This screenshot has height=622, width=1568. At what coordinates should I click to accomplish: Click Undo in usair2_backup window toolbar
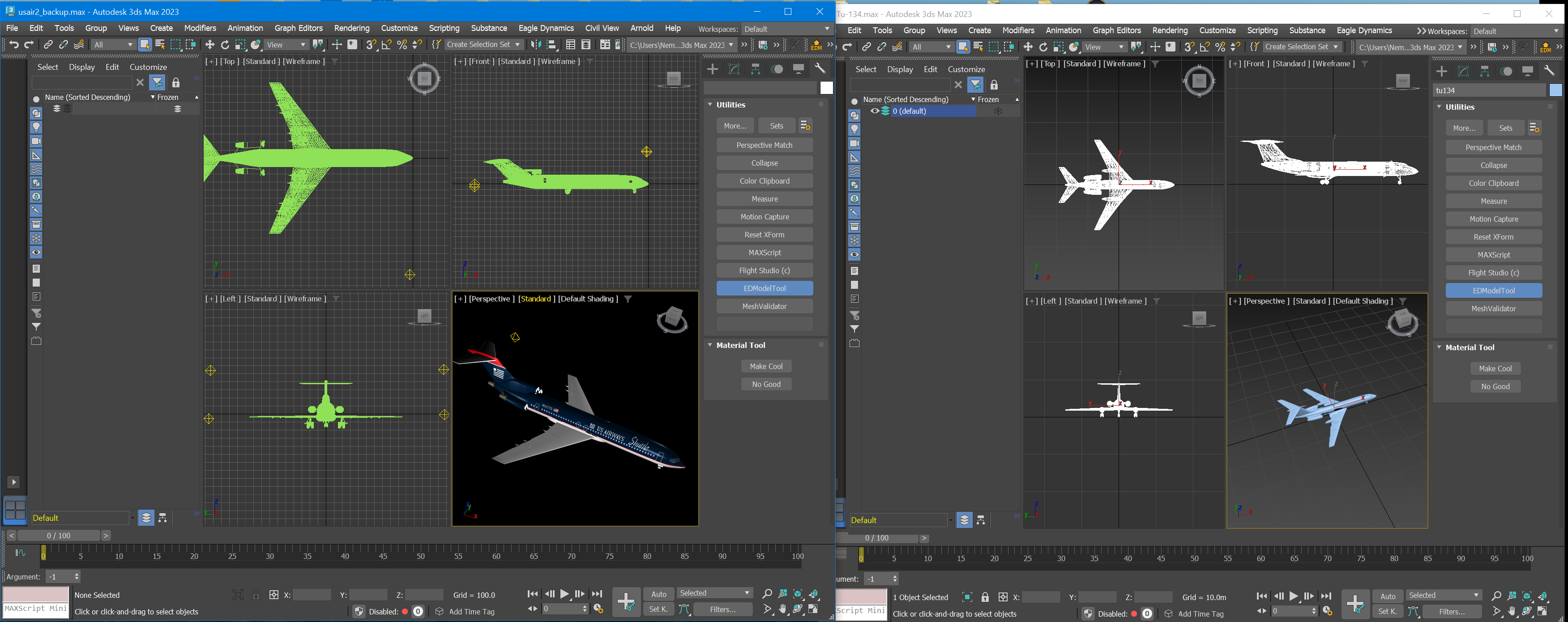[13, 44]
